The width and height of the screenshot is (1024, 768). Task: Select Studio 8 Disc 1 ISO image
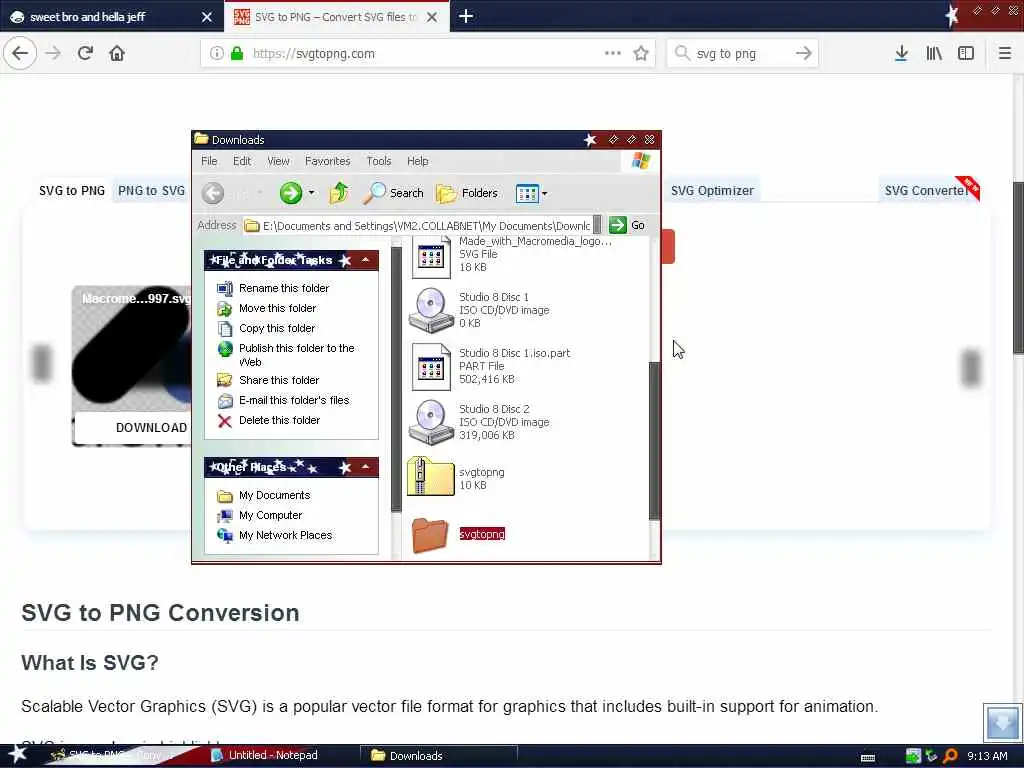click(431, 310)
